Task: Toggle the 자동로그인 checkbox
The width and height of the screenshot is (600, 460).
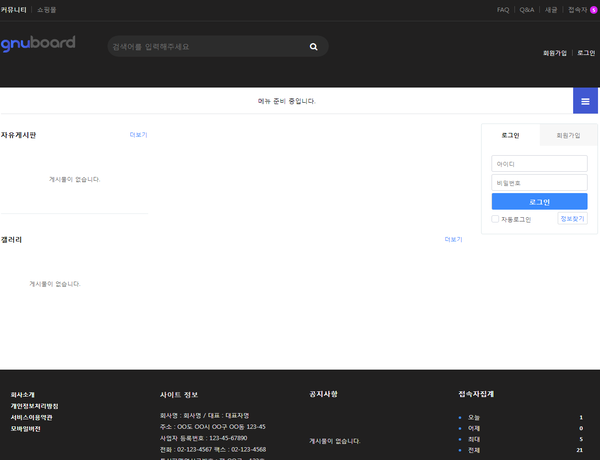Action: coord(495,219)
